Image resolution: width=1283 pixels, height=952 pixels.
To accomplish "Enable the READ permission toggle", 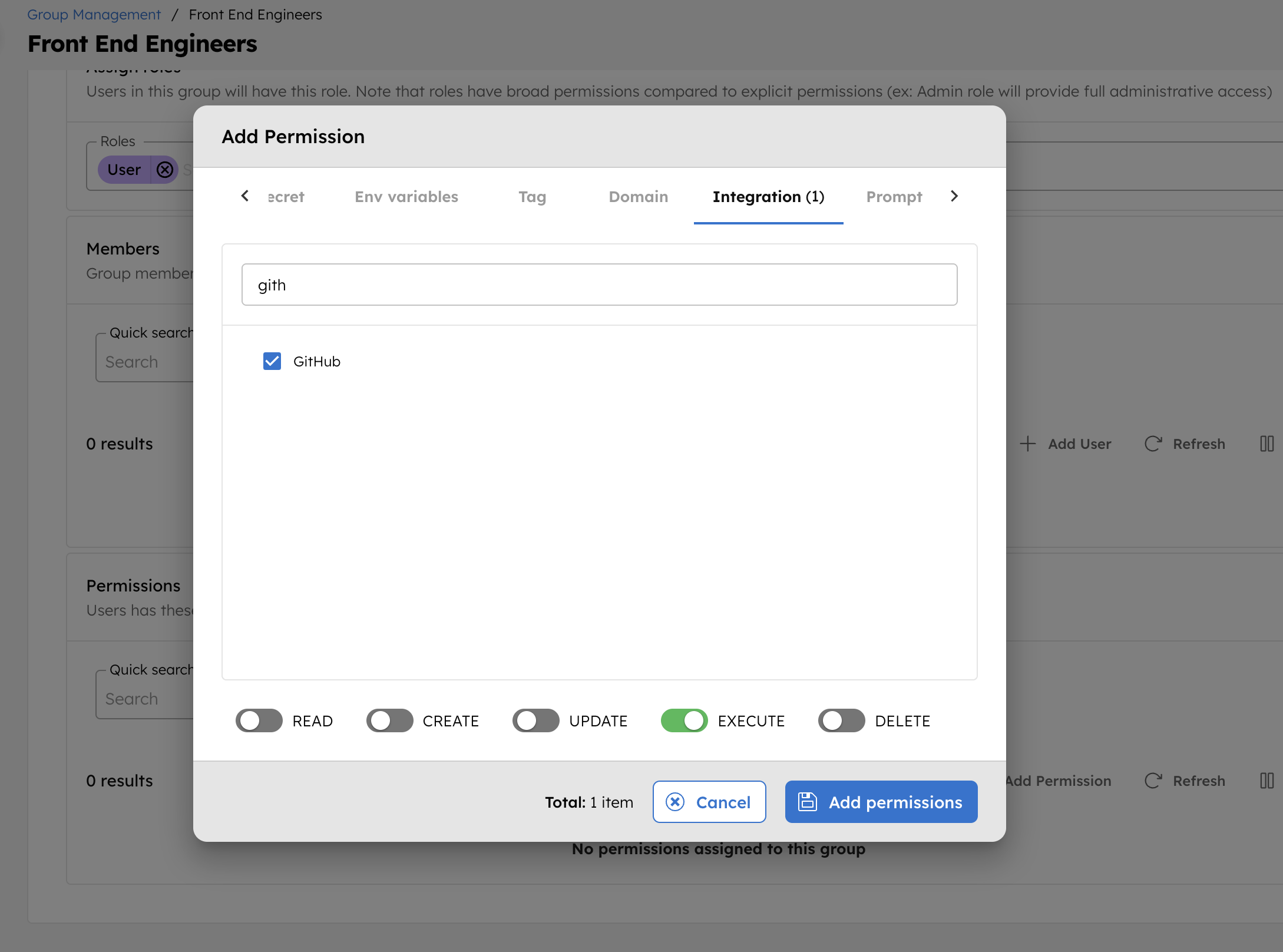I will point(259,720).
